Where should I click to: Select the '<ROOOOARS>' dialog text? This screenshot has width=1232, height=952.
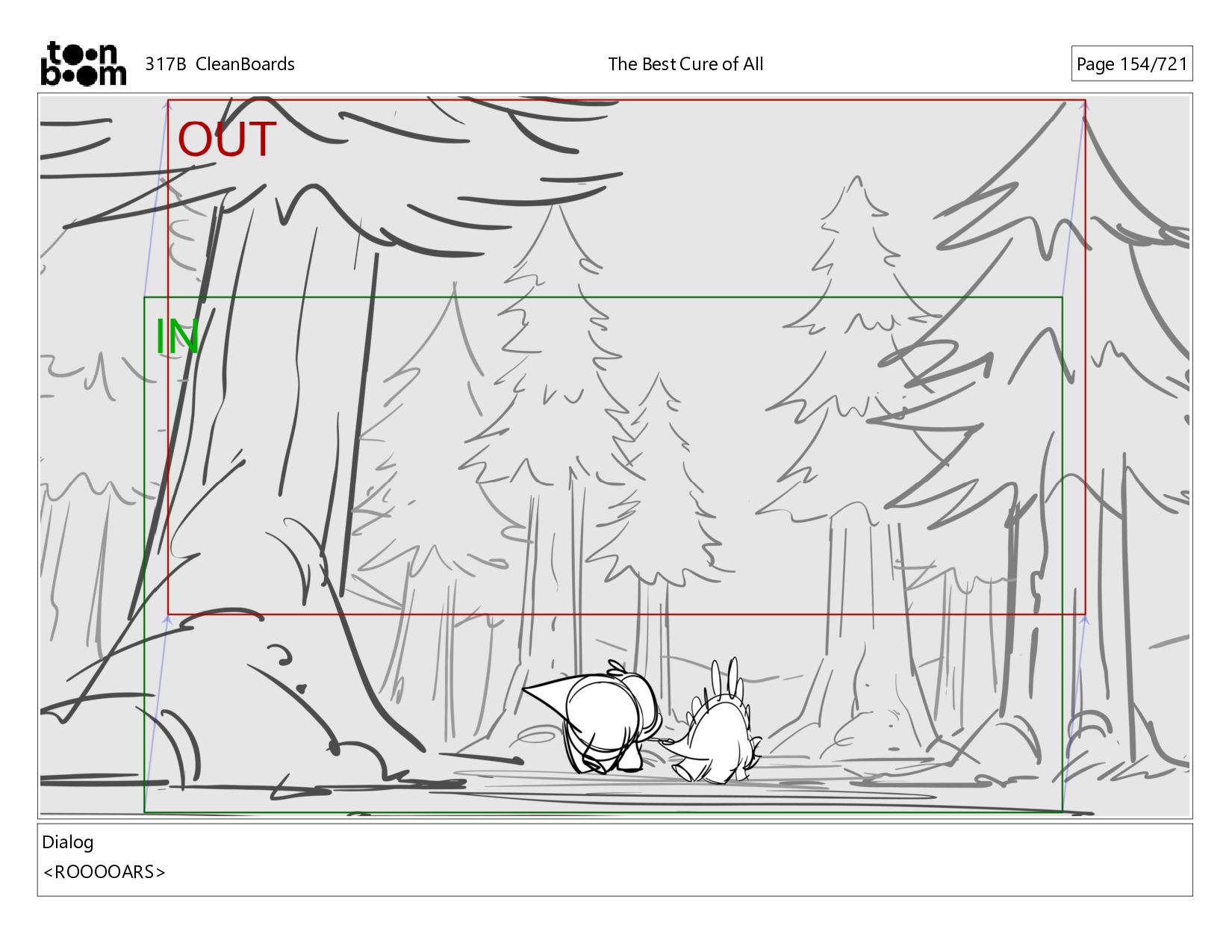pos(105,872)
